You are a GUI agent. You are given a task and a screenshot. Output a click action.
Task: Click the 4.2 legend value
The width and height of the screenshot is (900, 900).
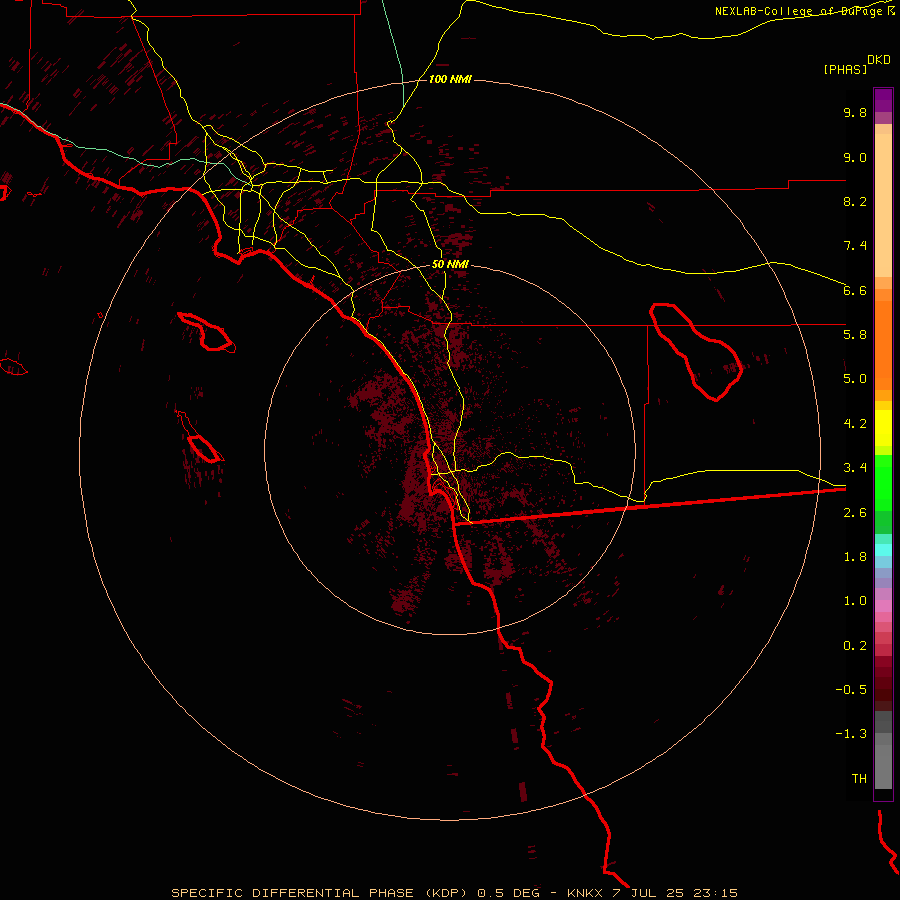855,424
